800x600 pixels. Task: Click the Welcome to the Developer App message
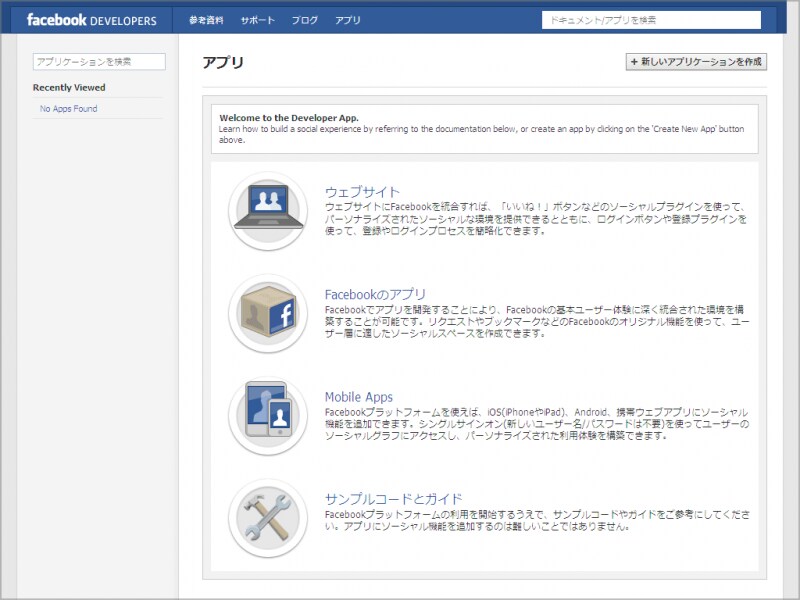pos(289,117)
